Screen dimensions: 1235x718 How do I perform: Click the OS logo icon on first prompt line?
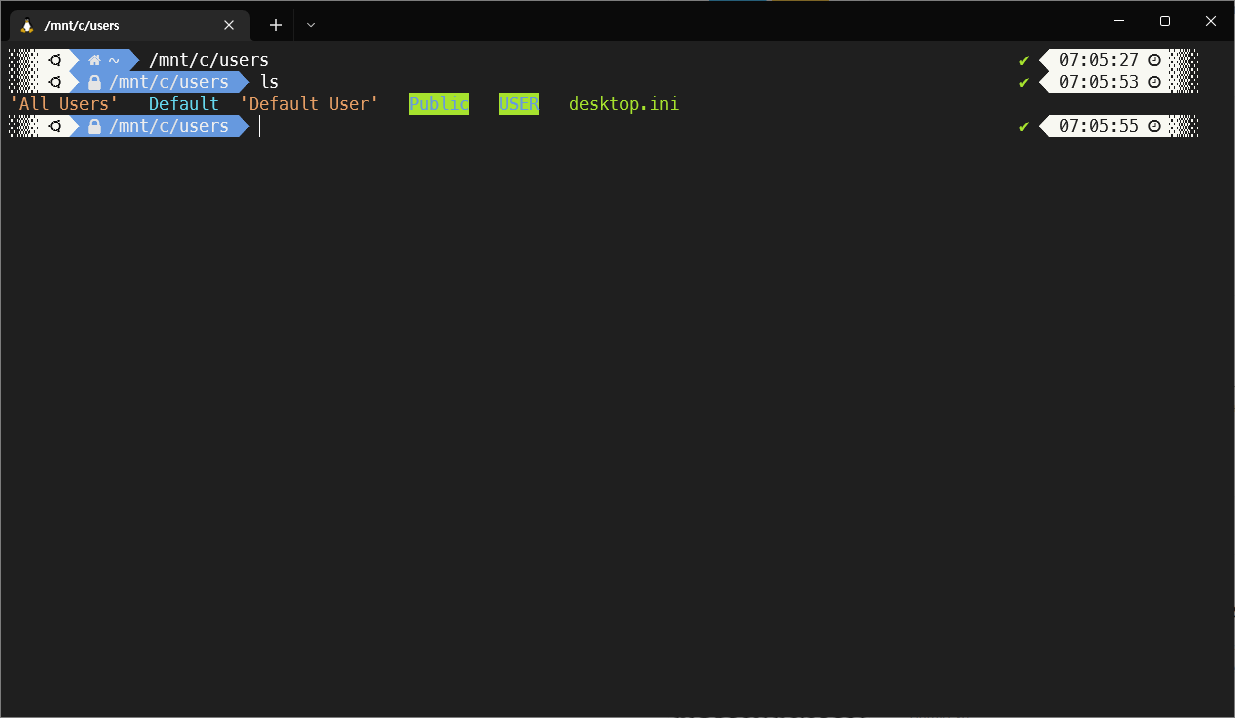(x=55, y=60)
